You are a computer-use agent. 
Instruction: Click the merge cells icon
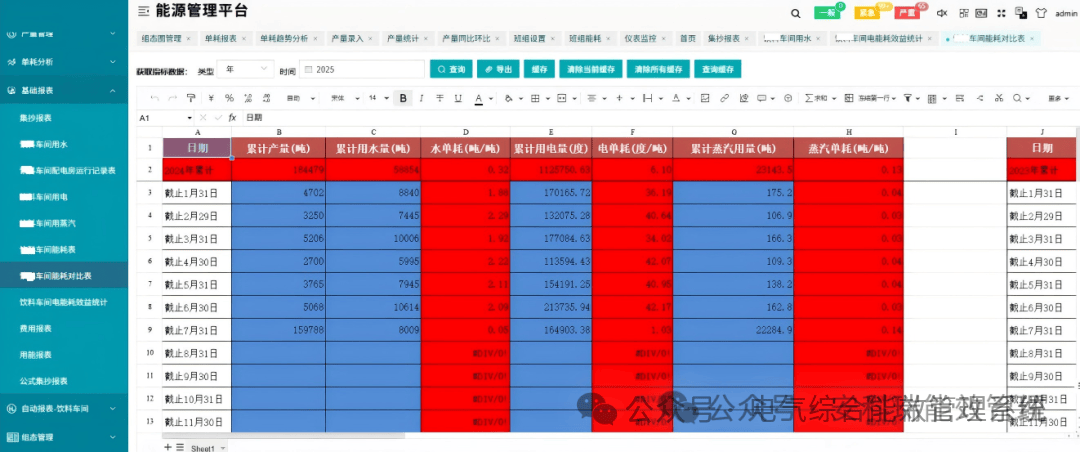pyautogui.click(x=562, y=99)
